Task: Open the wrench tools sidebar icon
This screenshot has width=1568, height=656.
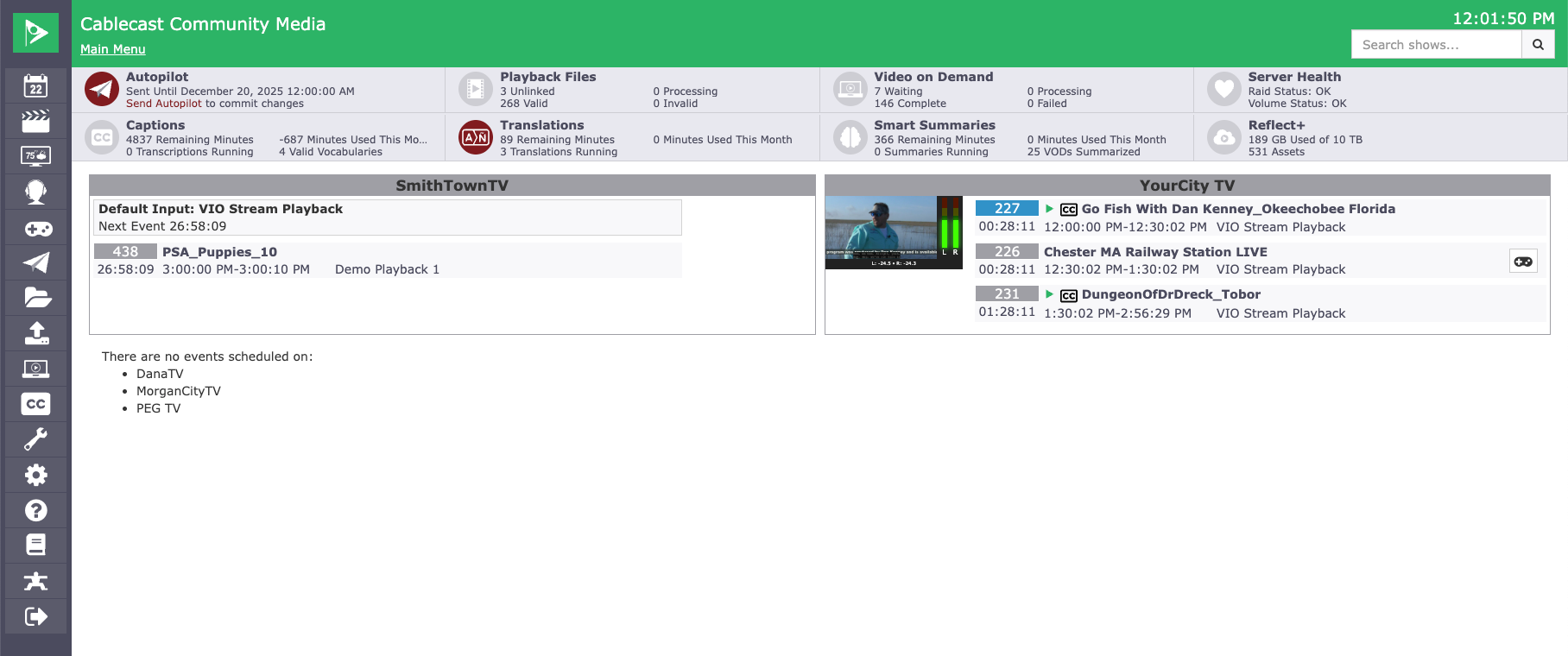Action: point(35,439)
